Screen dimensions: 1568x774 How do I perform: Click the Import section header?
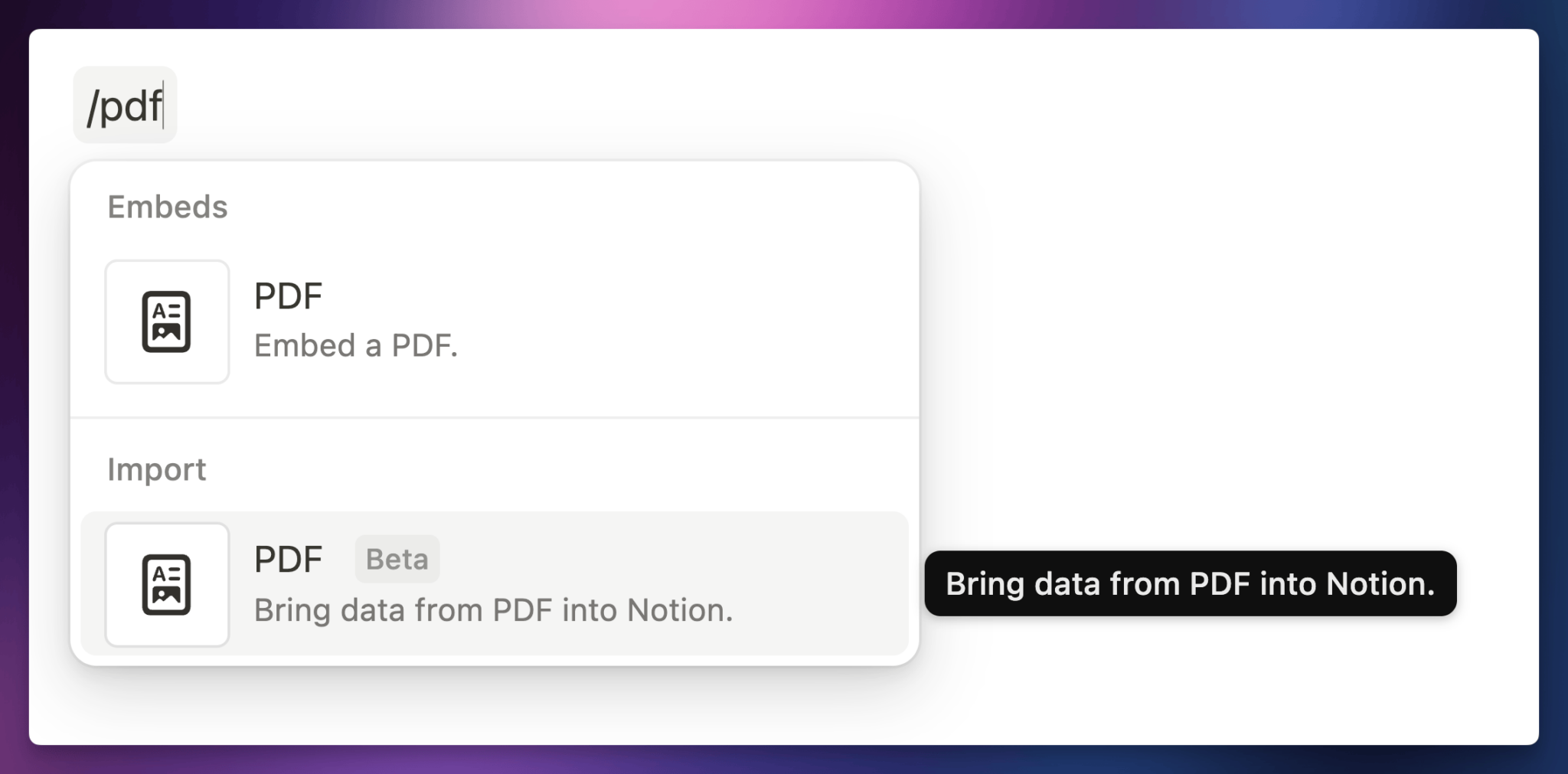157,469
